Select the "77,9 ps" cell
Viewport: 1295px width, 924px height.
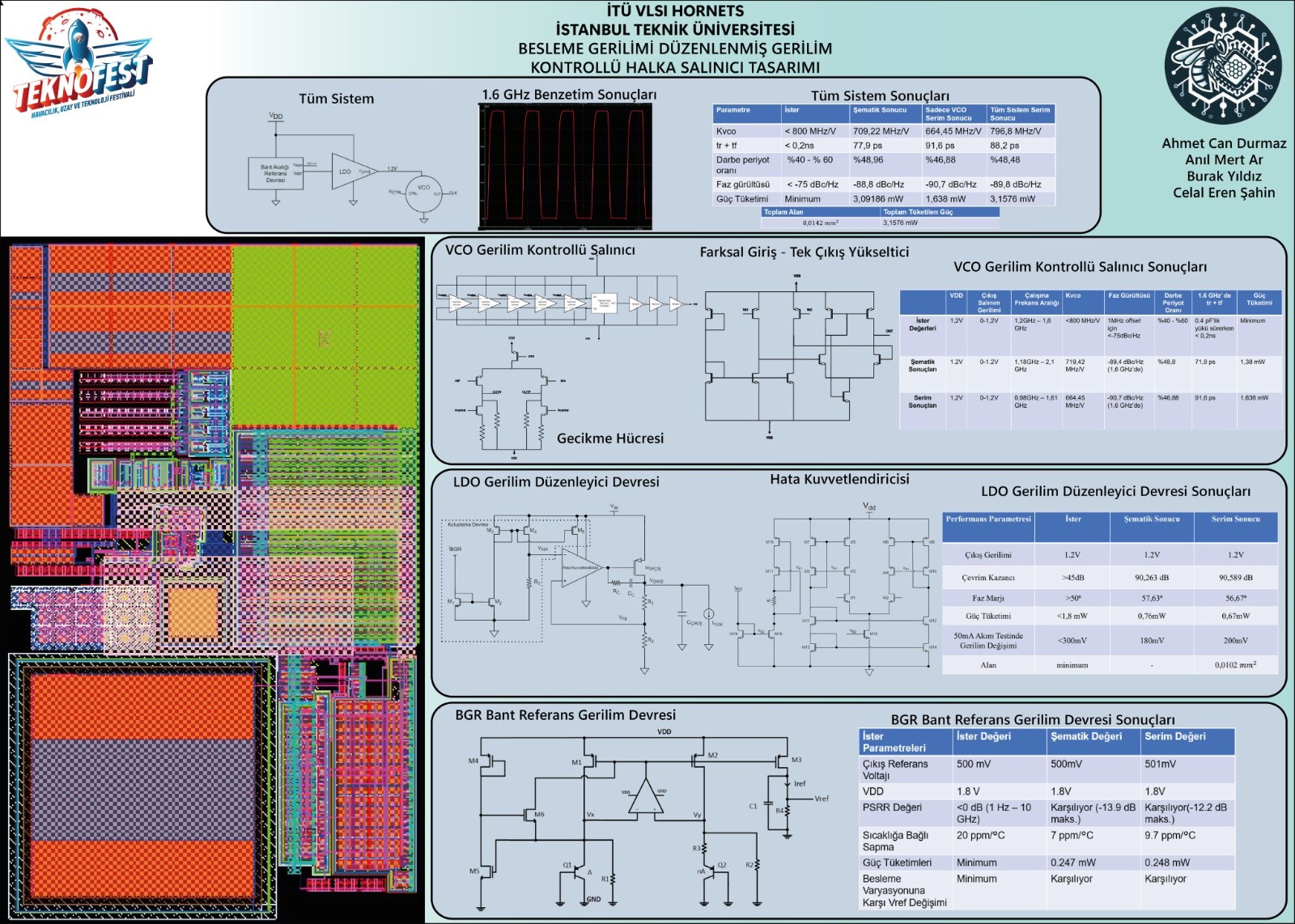[885, 146]
